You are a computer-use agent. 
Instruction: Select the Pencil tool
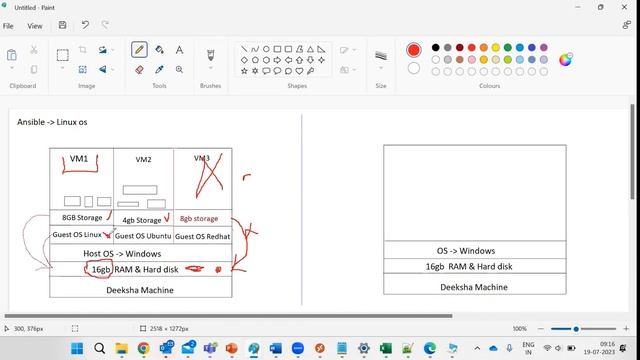(139, 50)
